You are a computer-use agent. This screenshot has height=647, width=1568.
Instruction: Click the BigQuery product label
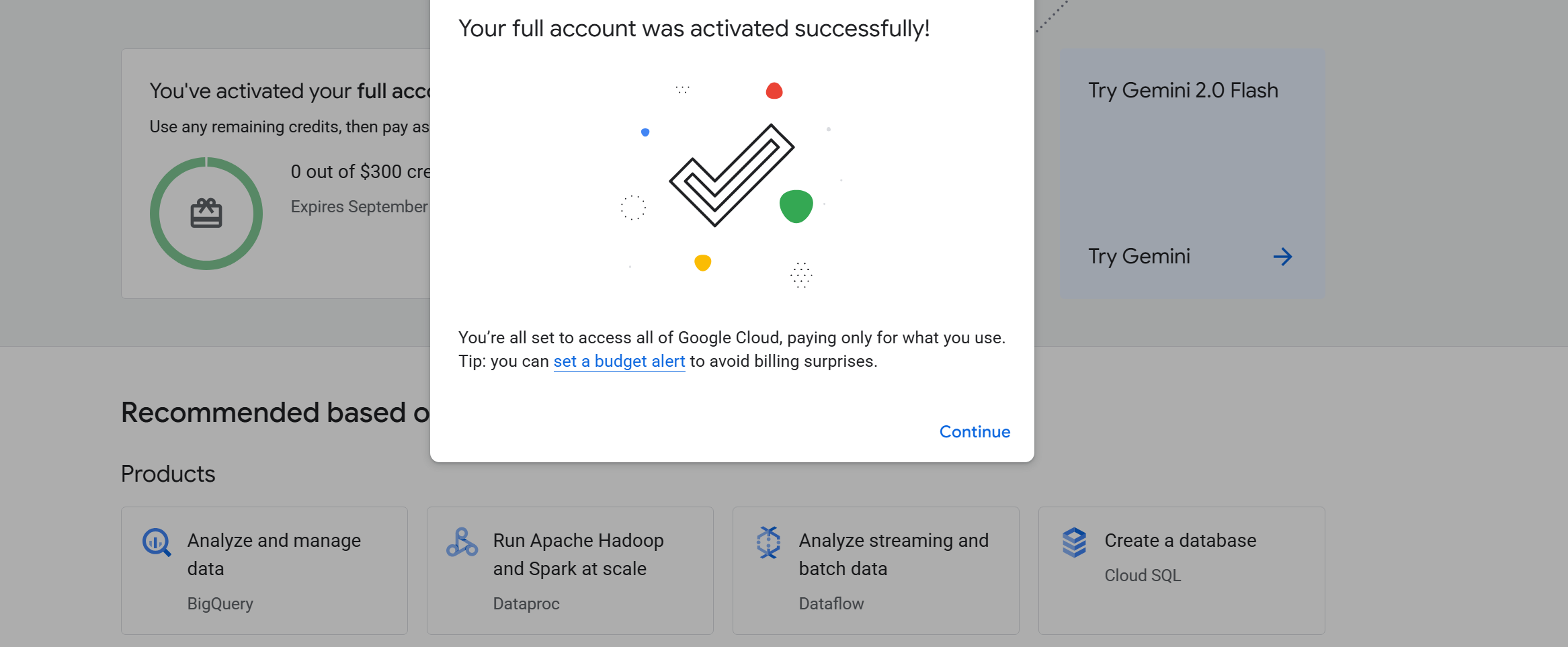(x=220, y=603)
